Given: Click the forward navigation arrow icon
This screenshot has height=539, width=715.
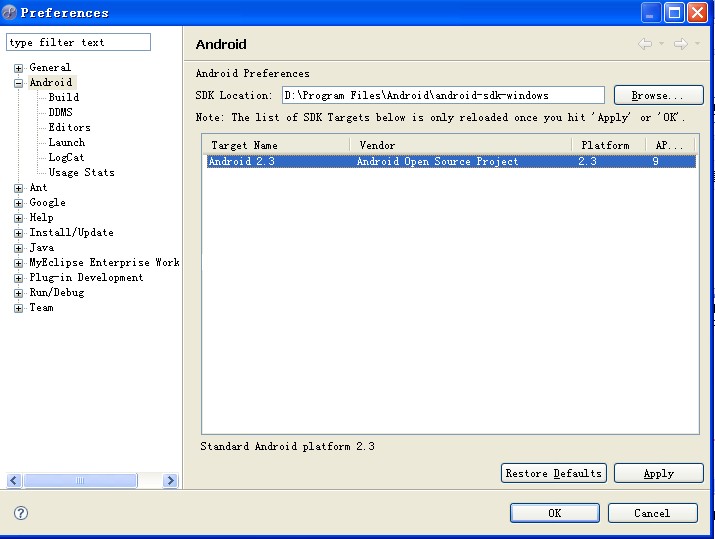Looking at the screenshot, I should coord(681,44).
